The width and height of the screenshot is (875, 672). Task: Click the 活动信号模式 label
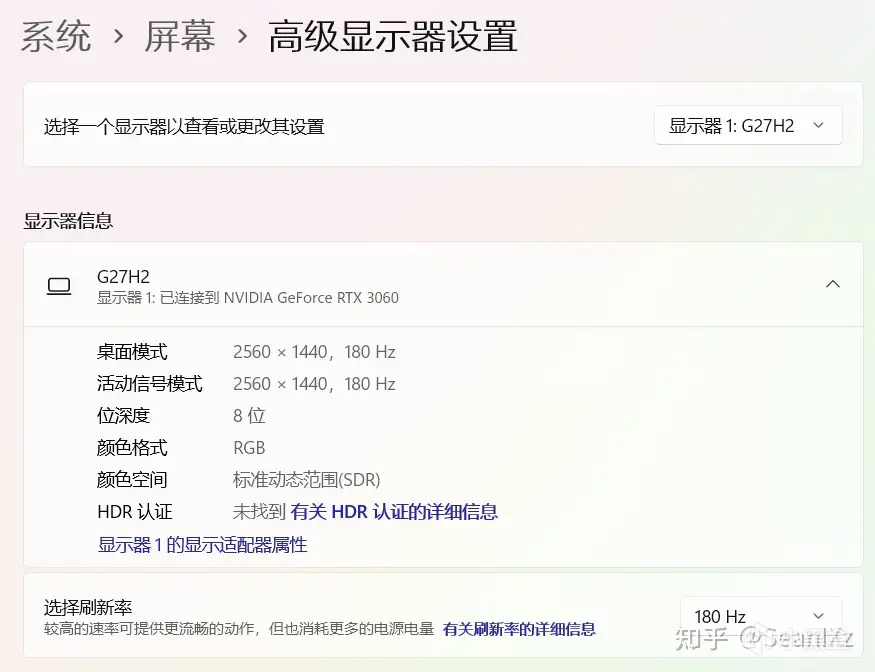click(150, 384)
